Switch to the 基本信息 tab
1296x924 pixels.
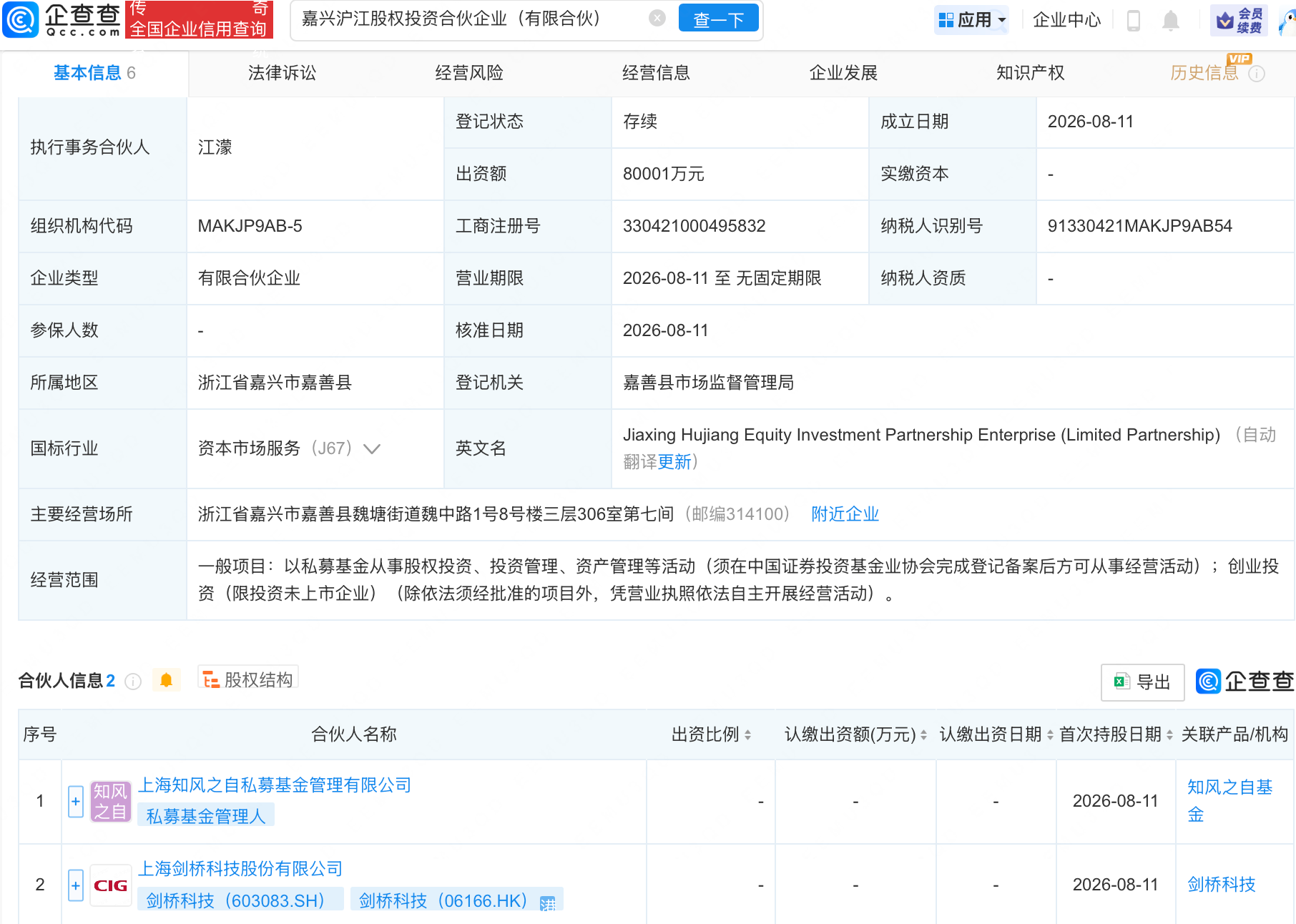[x=94, y=73]
